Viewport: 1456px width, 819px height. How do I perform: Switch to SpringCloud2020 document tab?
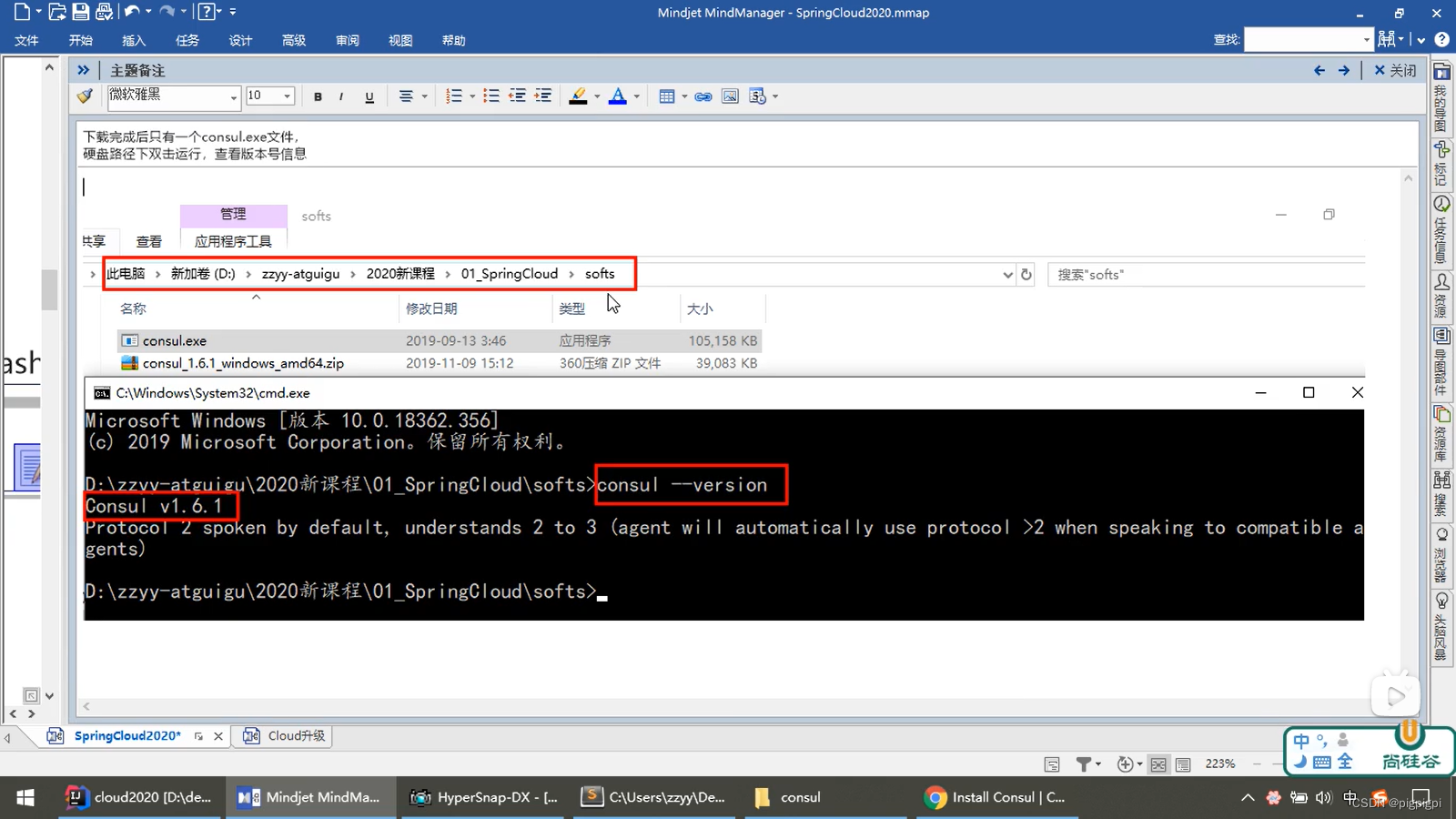point(127,736)
